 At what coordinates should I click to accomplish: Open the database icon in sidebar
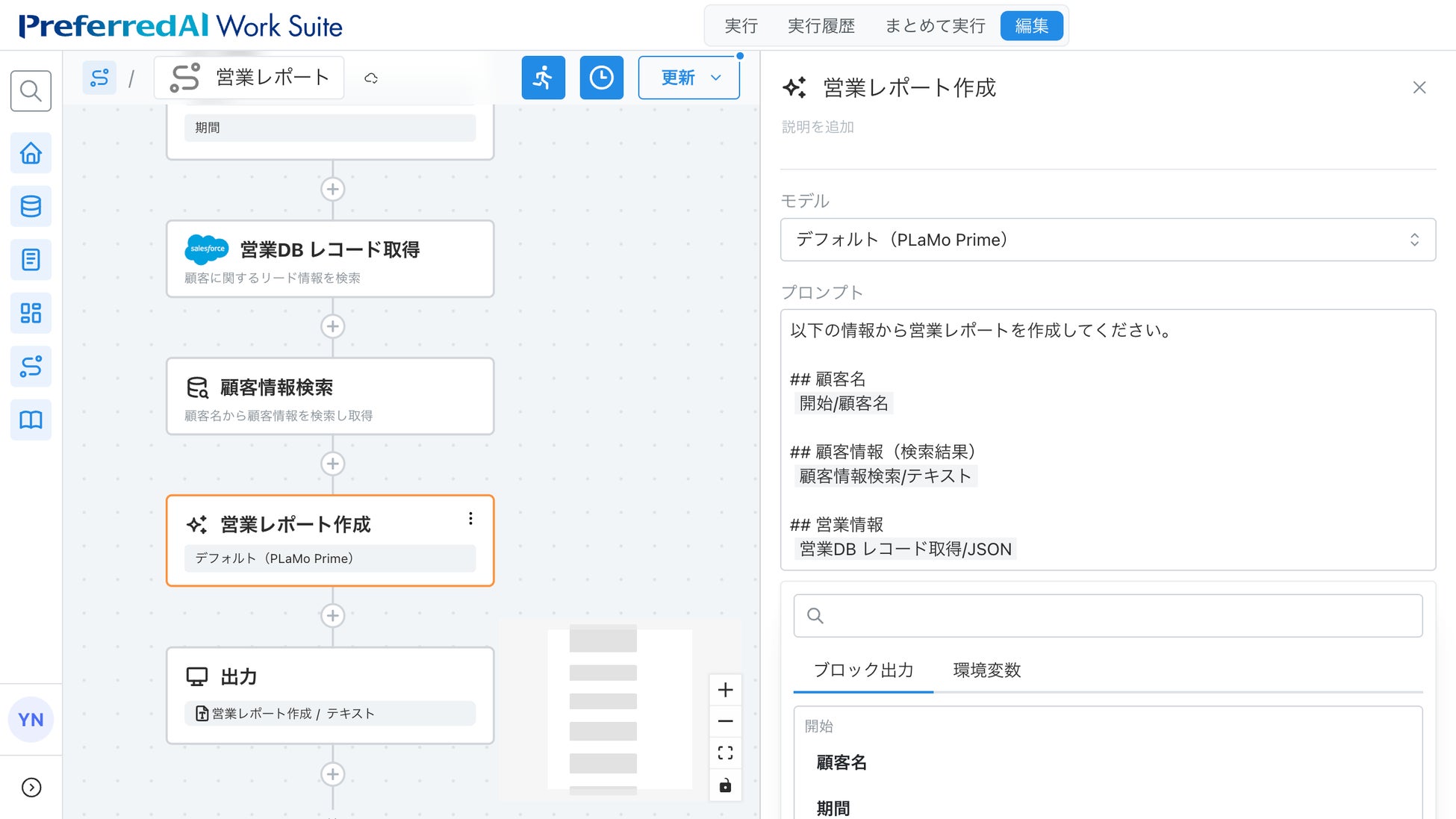pos(31,206)
